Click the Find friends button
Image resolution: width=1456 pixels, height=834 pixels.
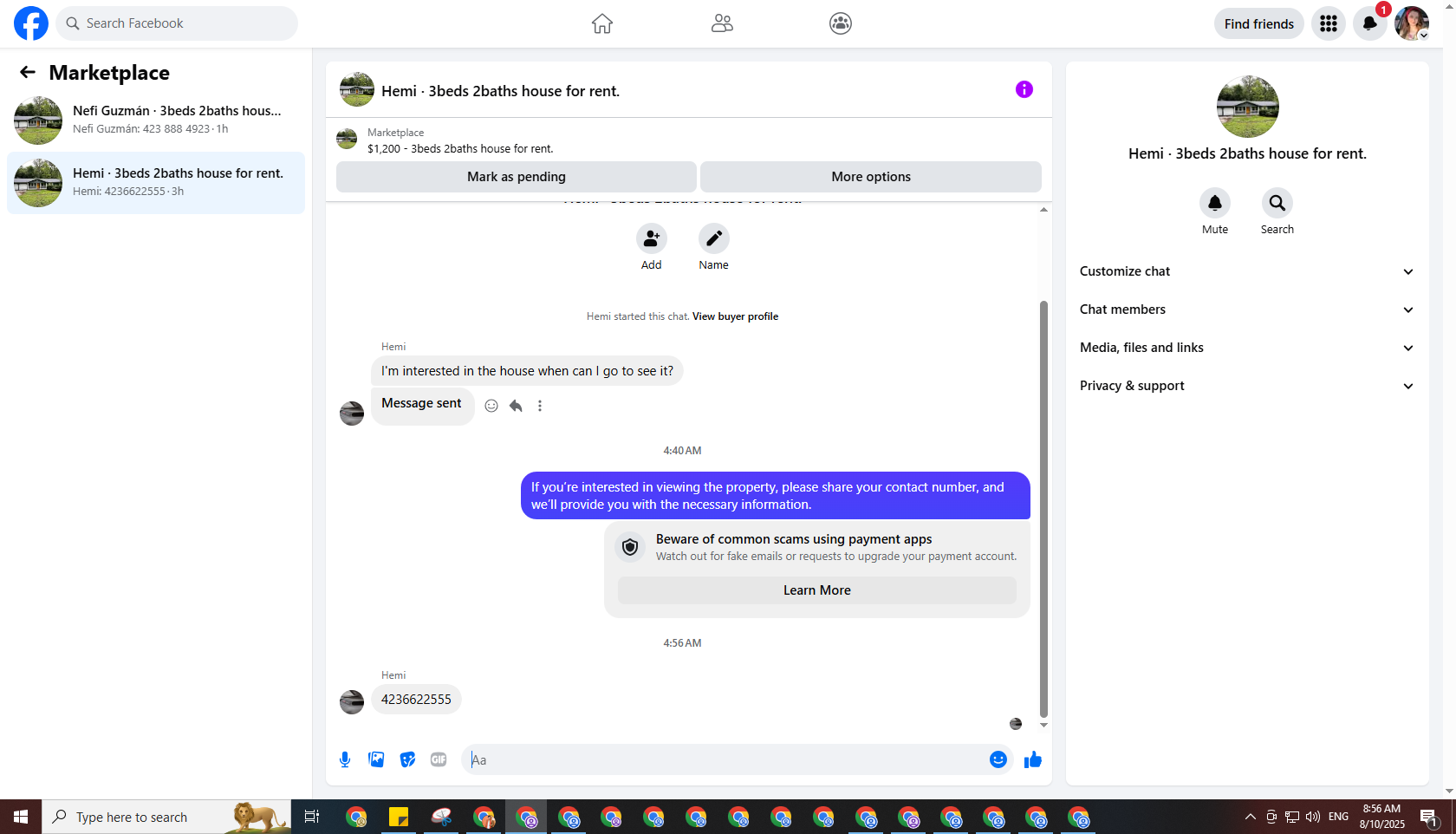[1259, 23]
